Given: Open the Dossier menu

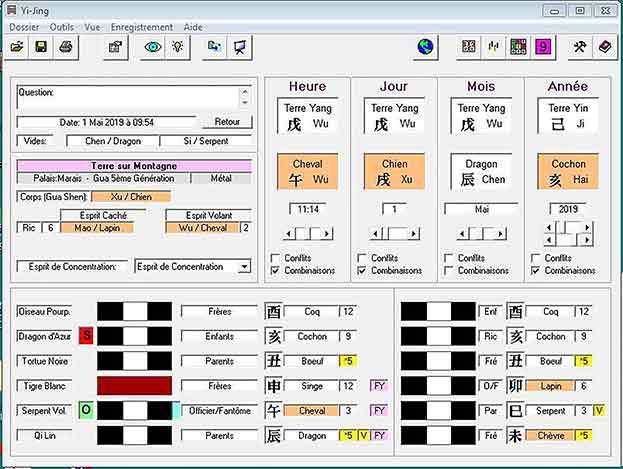Looking at the screenshot, I should (x=24, y=27).
